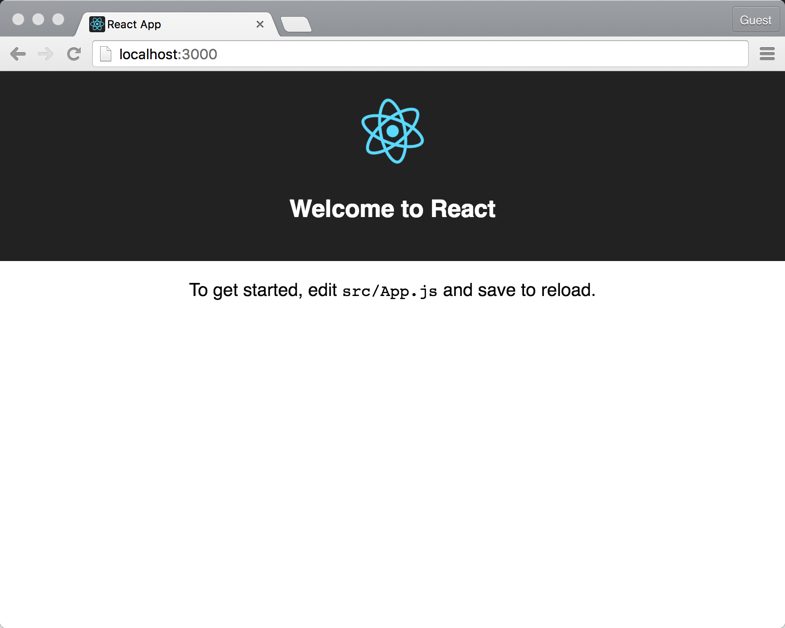Click the third window control dot (zoom)
Image resolution: width=785 pixels, height=628 pixels.
pos(58,19)
